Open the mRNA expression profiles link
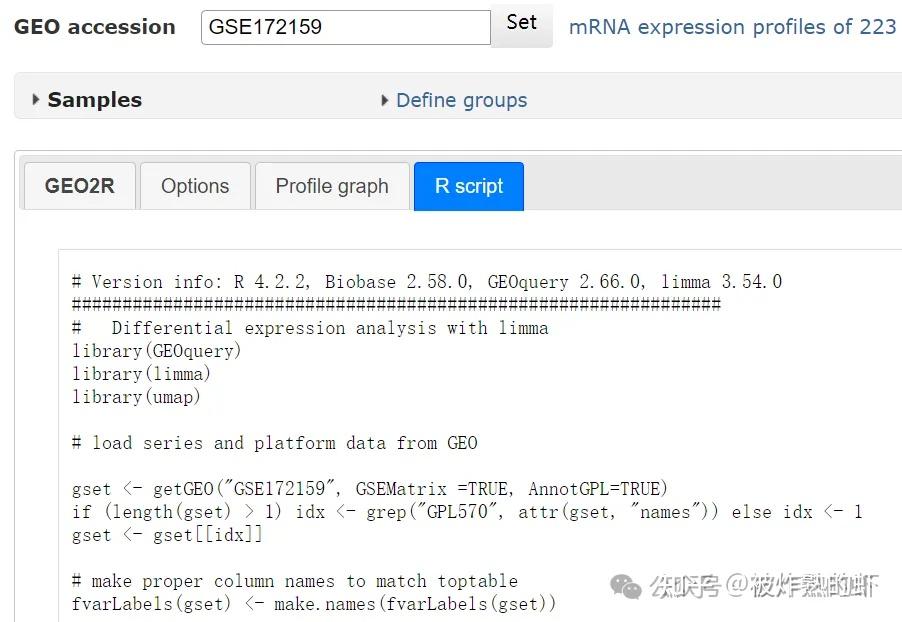This screenshot has width=902, height=622. point(732,27)
